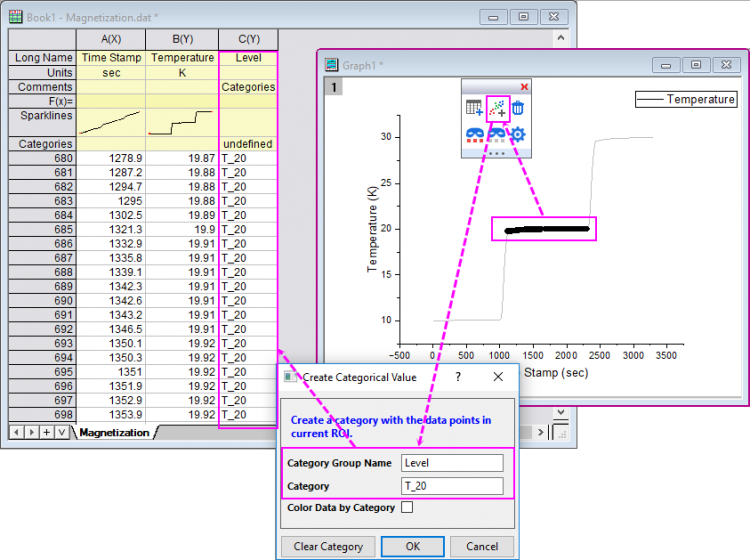Viewport: 750px width, 560px height.
Task: Open the gear settings icon in mini toolbar
Action: pos(518,134)
